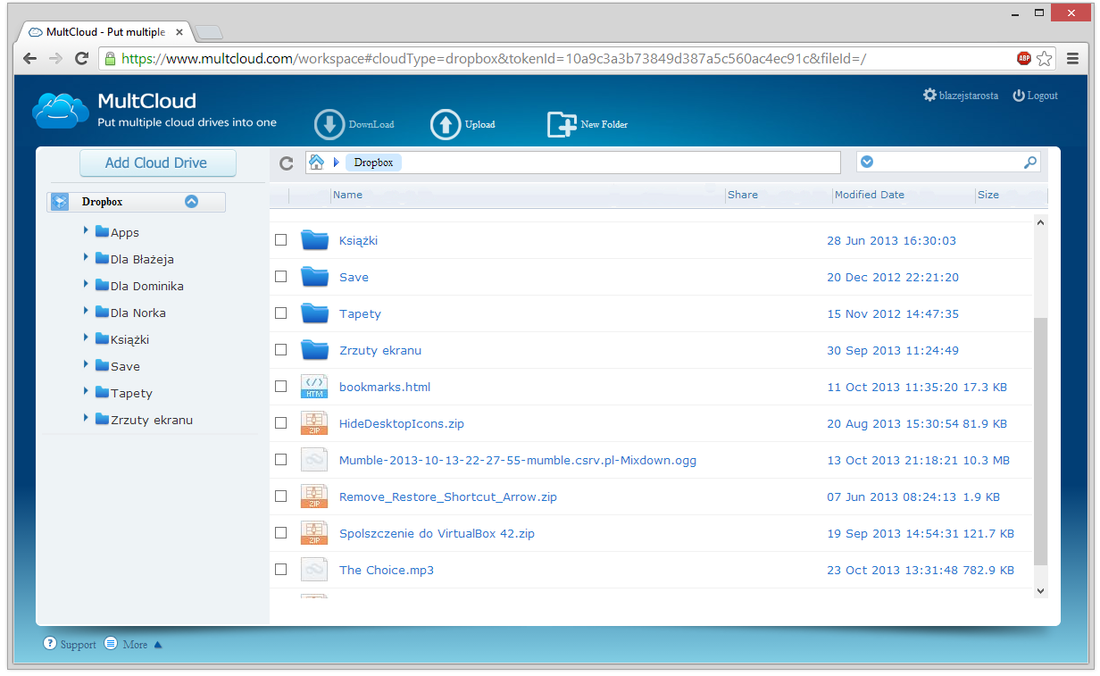1100x676 pixels.
Task: Open The Choice.mp3 file link
Action: pyautogui.click(x=386, y=570)
